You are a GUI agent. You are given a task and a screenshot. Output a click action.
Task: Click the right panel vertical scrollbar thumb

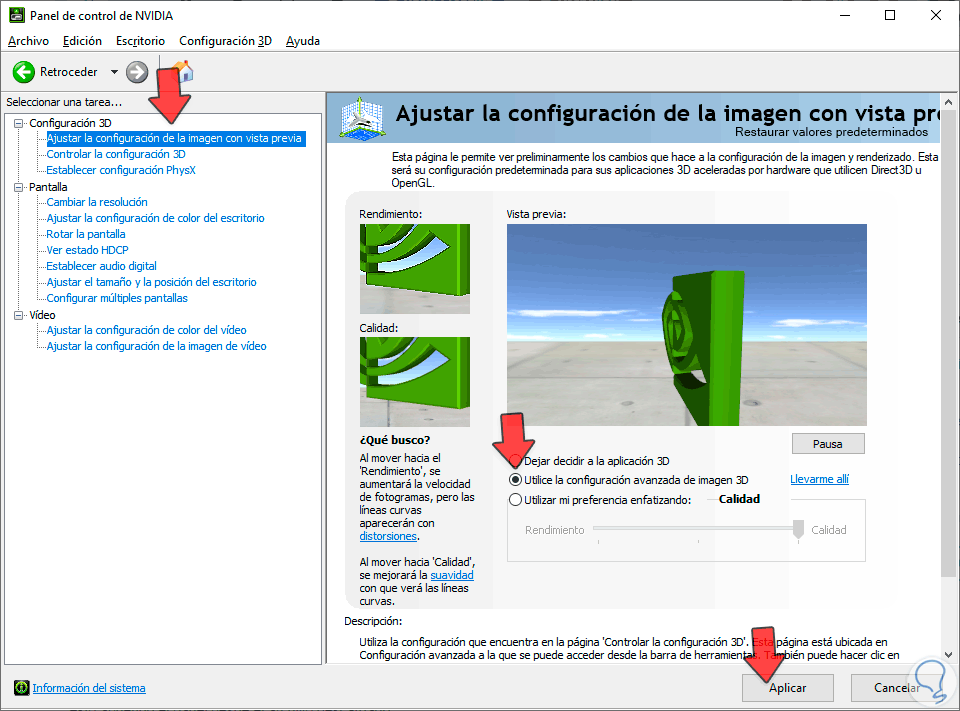948,343
